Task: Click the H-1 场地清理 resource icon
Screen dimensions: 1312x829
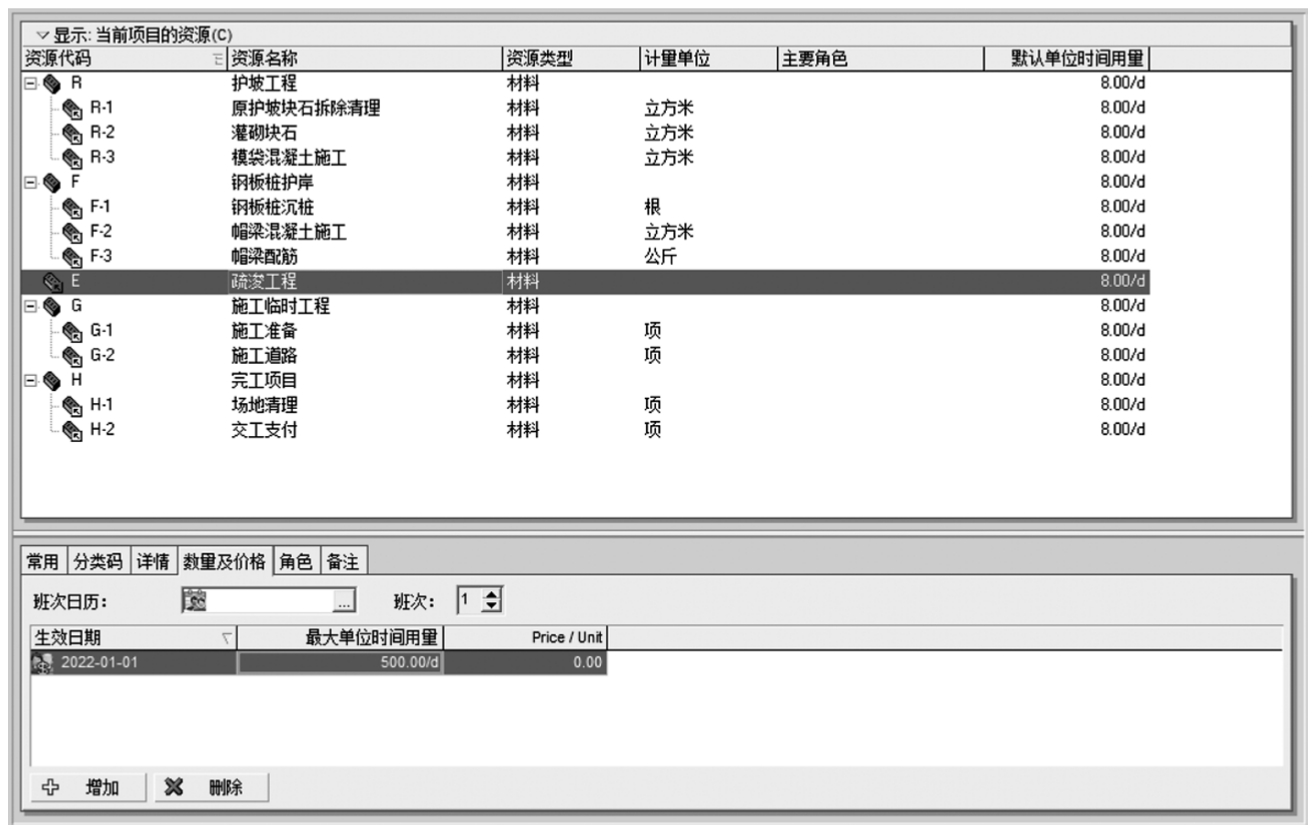Action: coord(71,405)
